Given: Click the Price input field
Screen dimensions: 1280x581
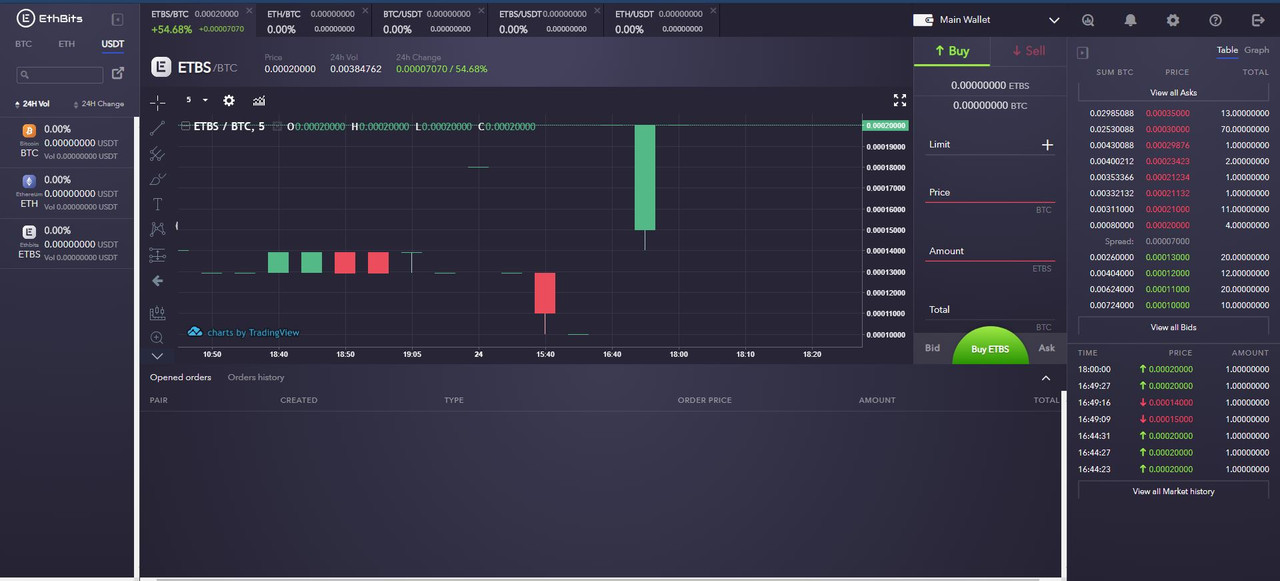Looking at the screenshot, I should coord(990,192).
